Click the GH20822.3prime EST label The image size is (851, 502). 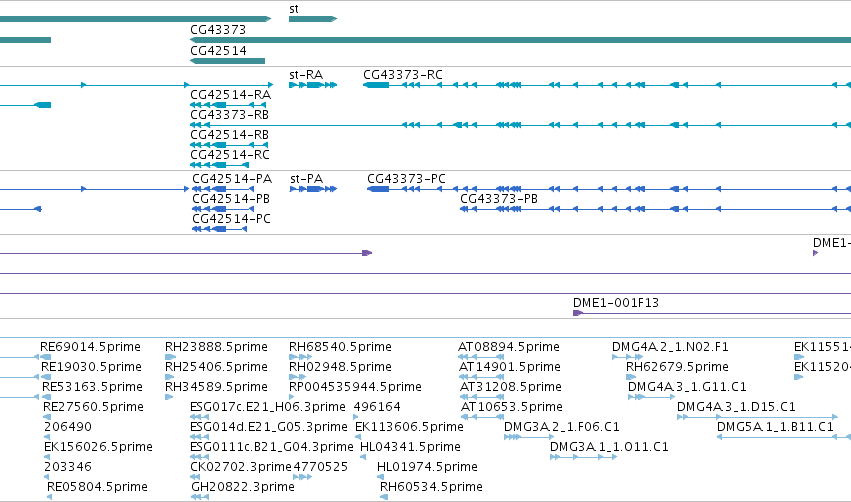click(243, 487)
